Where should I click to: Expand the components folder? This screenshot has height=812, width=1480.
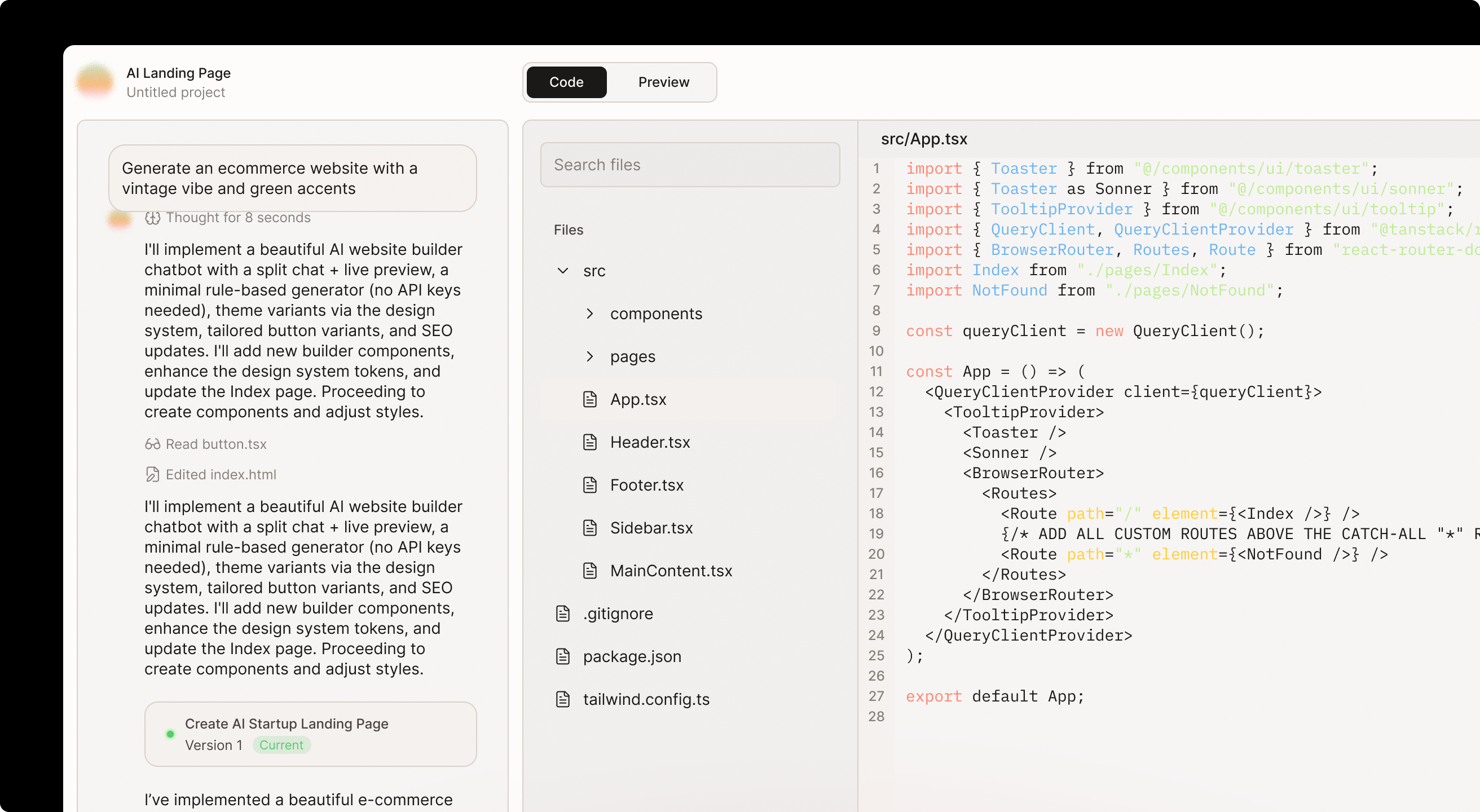589,314
